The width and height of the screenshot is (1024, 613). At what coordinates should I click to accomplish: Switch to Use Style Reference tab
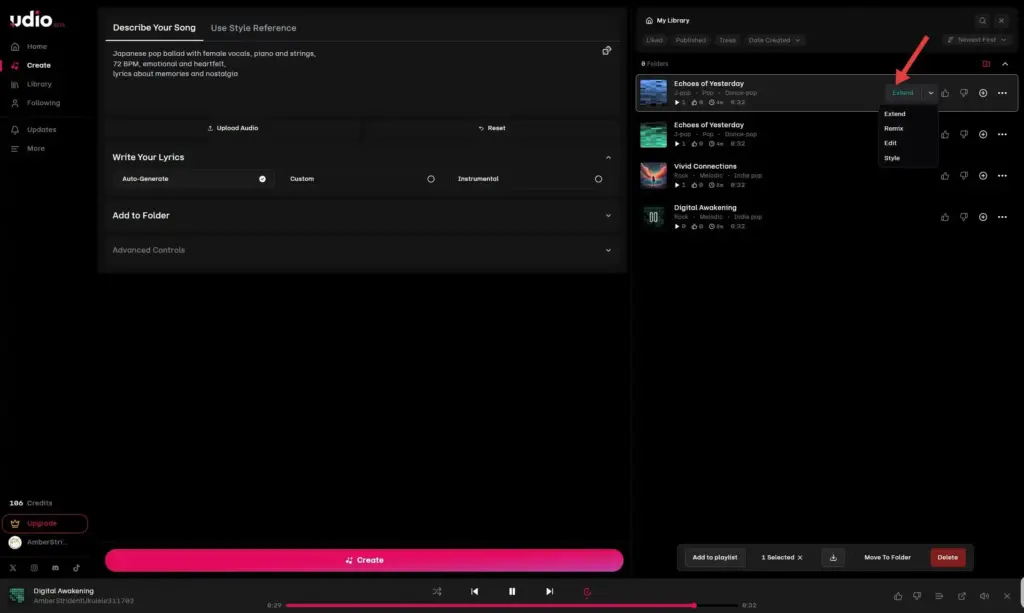click(253, 28)
